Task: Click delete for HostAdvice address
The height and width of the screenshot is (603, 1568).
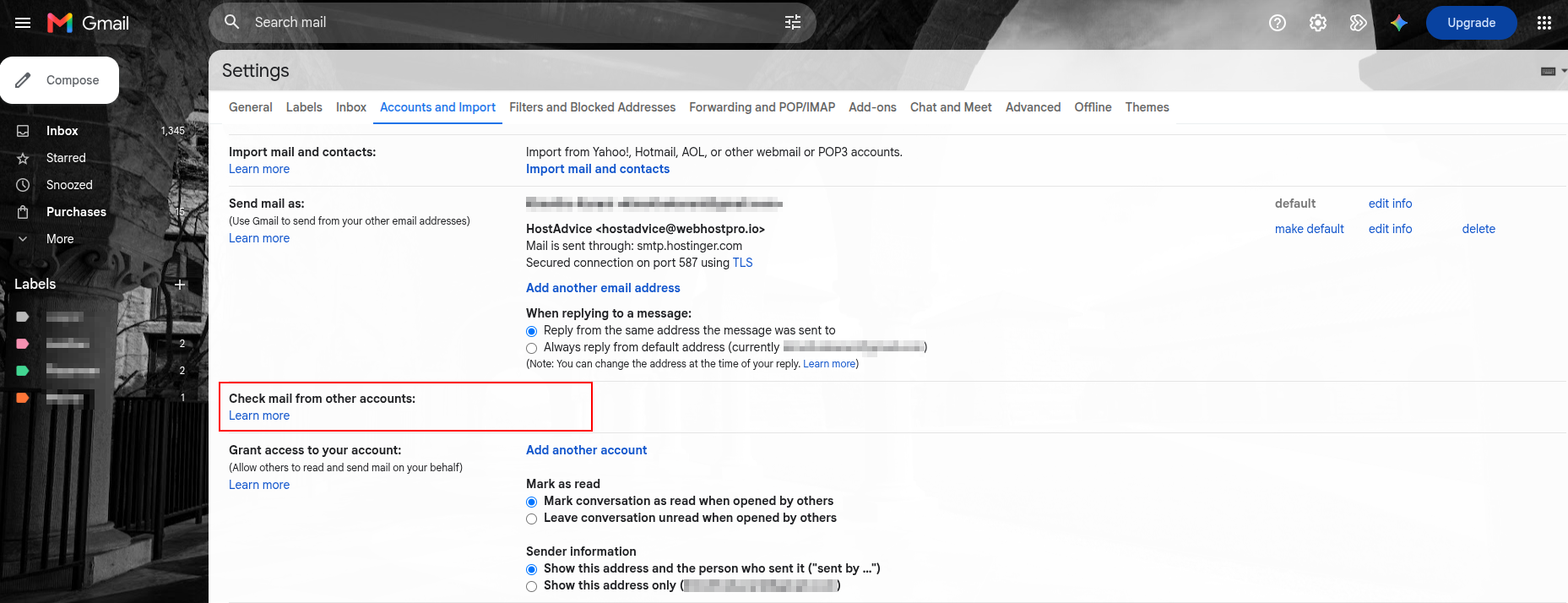Action: click(x=1478, y=229)
